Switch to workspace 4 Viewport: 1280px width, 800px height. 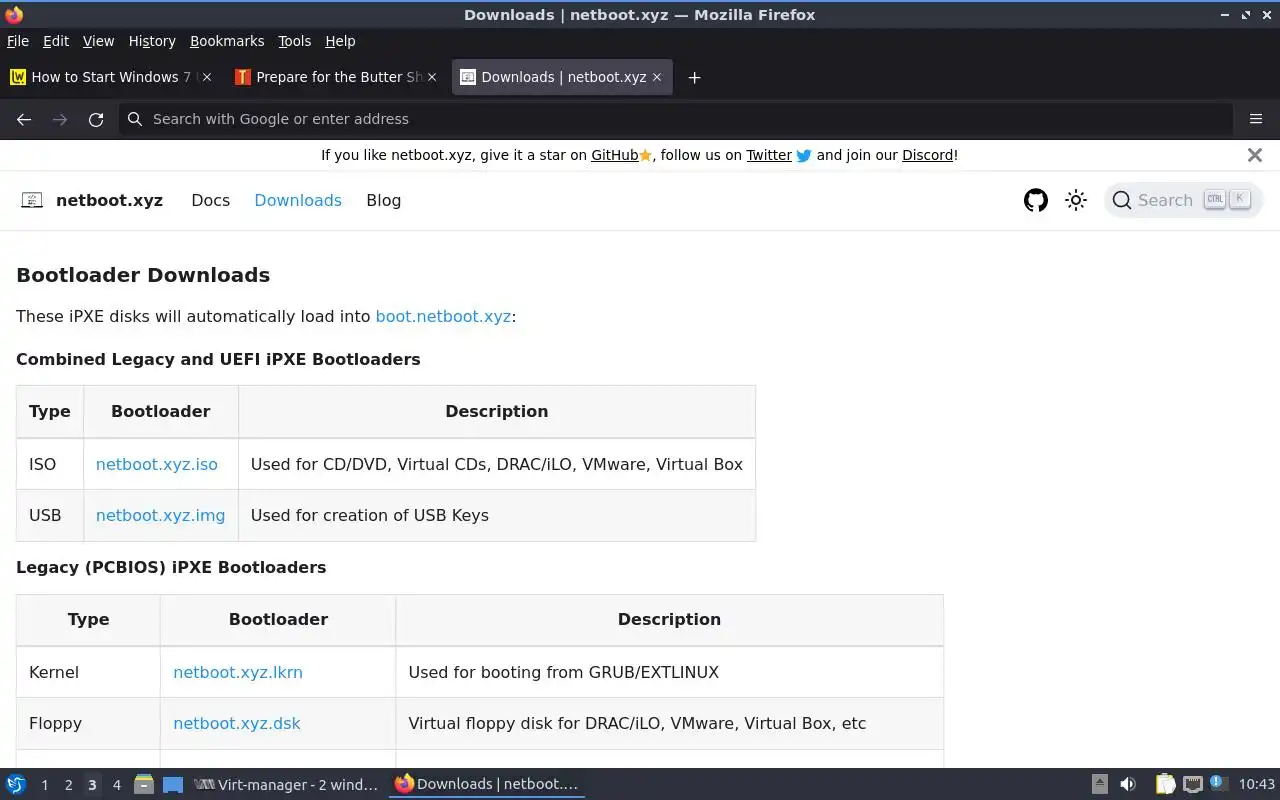[x=116, y=785]
